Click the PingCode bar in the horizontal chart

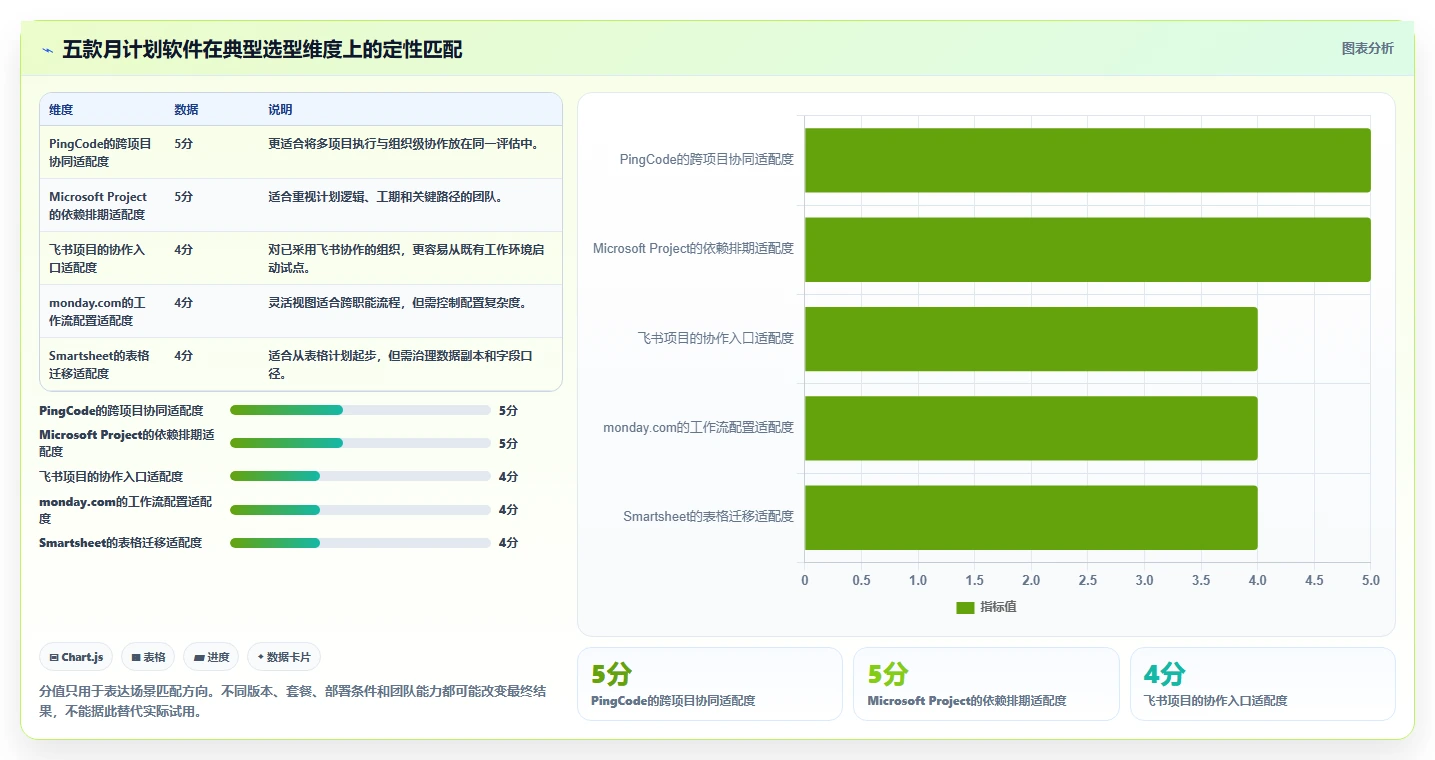click(x=1087, y=160)
